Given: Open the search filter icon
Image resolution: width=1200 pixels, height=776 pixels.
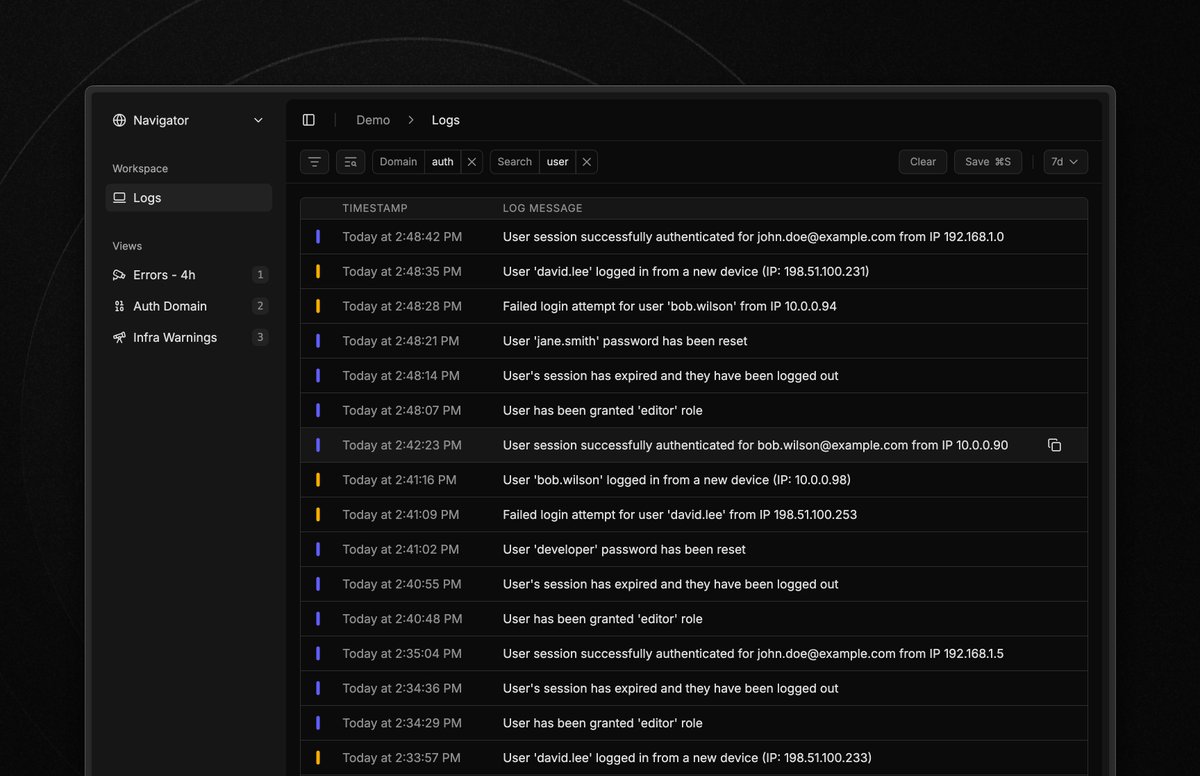Looking at the screenshot, I should tap(350, 162).
